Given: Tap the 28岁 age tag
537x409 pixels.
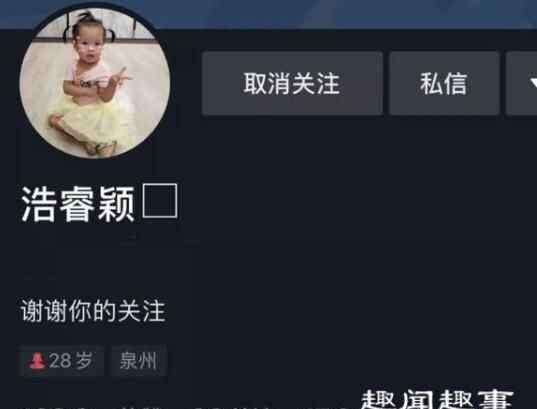Looking at the screenshot, I should coord(62,361).
